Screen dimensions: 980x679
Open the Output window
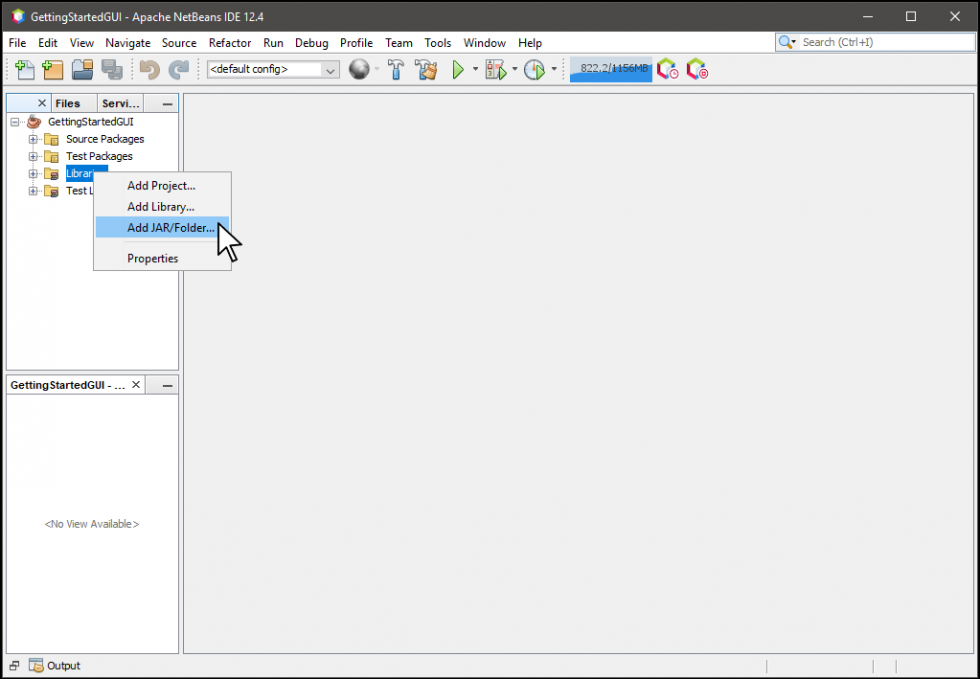(55, 665)
